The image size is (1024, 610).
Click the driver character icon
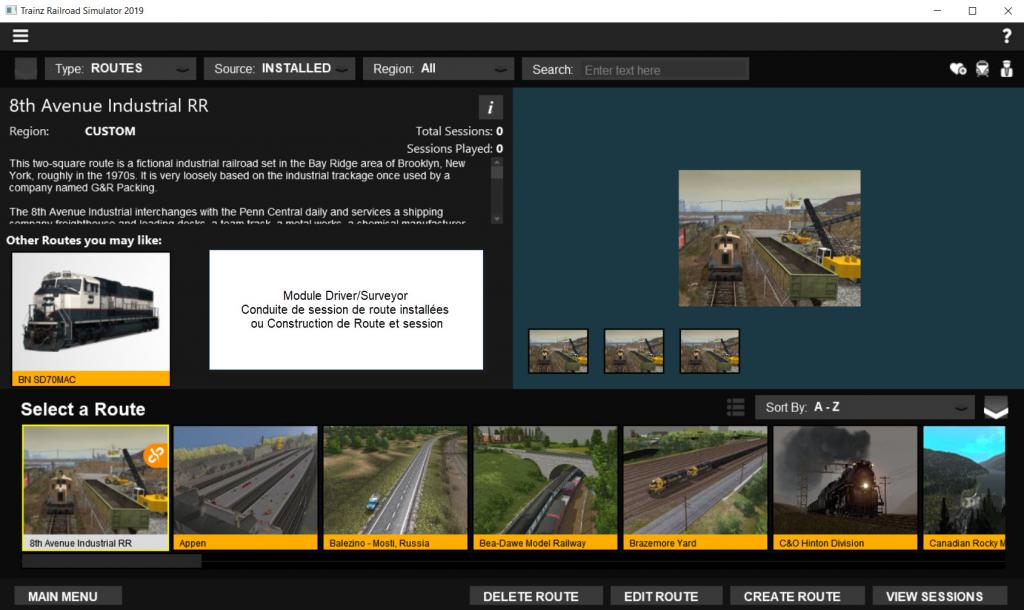(x=1006, y=69)
